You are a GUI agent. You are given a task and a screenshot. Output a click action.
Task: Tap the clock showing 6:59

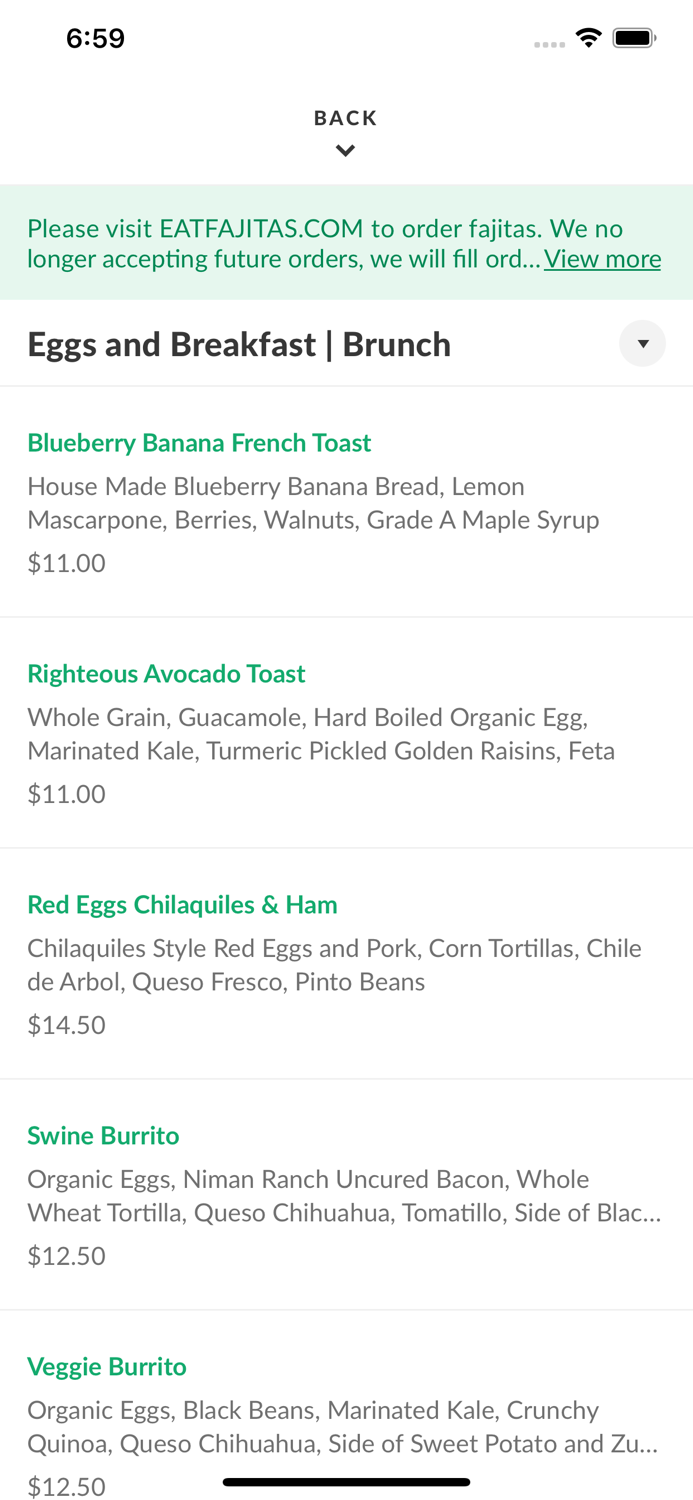(95, 37)
